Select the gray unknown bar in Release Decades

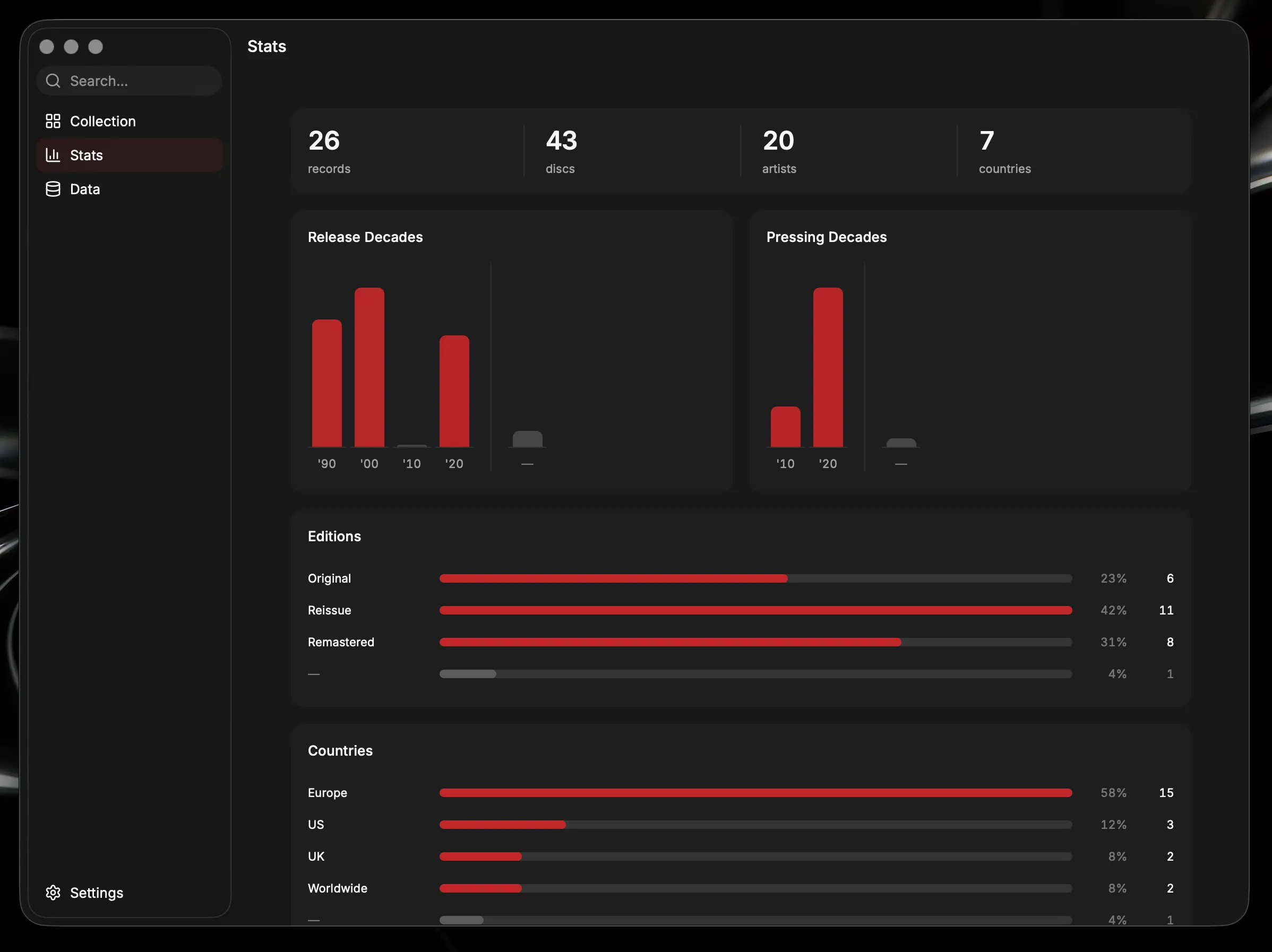[x=527, y=439]
